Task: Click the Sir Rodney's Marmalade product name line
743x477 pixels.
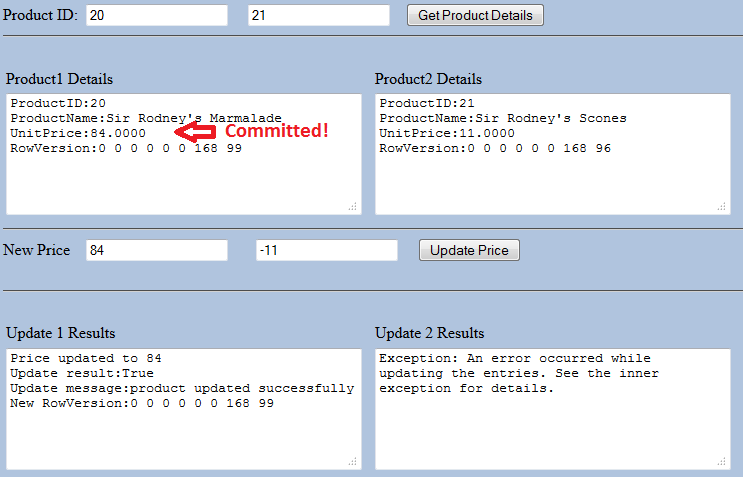Action: 146,118
